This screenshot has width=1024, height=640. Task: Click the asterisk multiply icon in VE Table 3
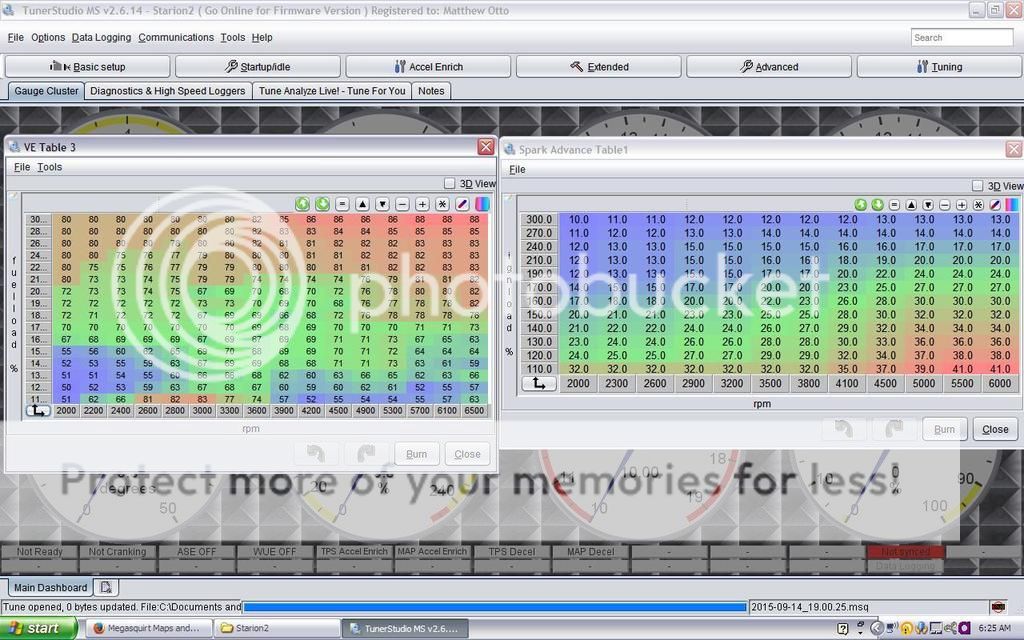442,204
